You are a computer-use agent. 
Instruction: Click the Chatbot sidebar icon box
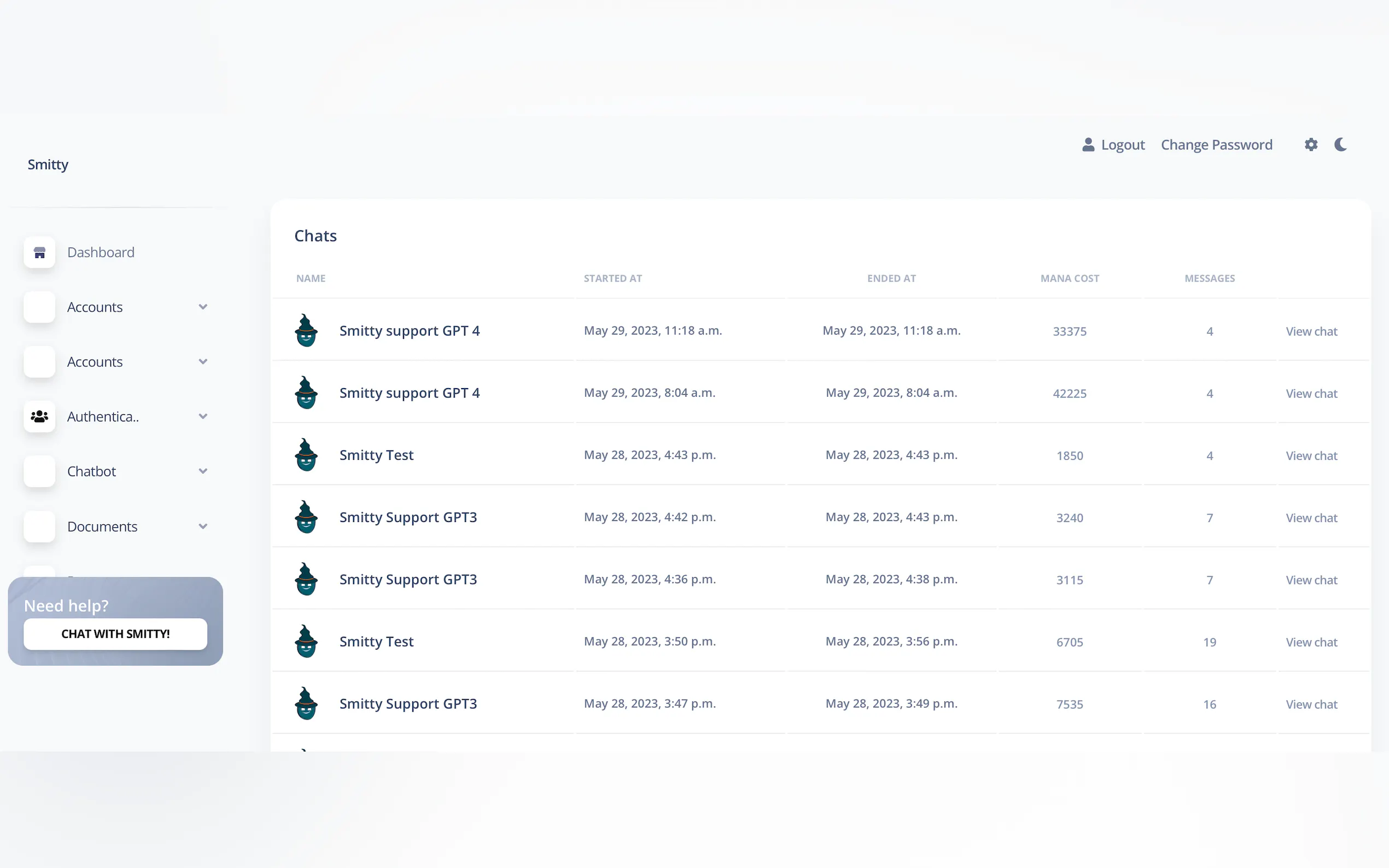39,471
